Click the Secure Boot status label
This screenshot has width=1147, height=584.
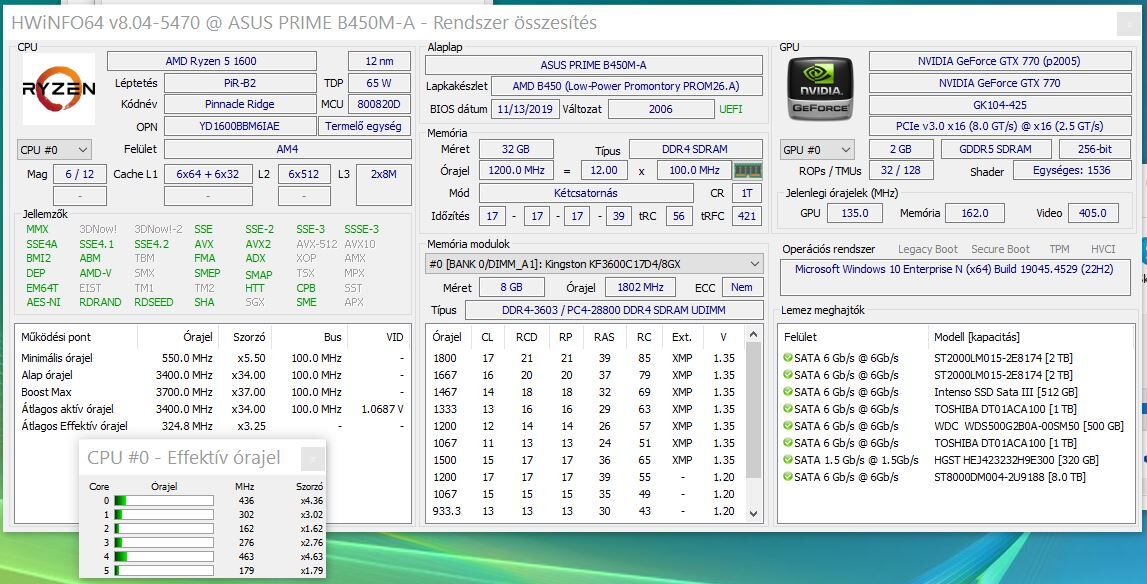tap(1000, 250)
